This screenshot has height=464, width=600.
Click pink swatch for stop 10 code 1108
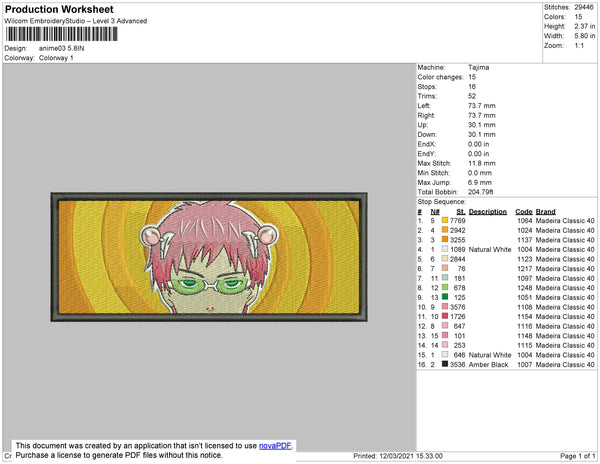(x=445, y=306)
